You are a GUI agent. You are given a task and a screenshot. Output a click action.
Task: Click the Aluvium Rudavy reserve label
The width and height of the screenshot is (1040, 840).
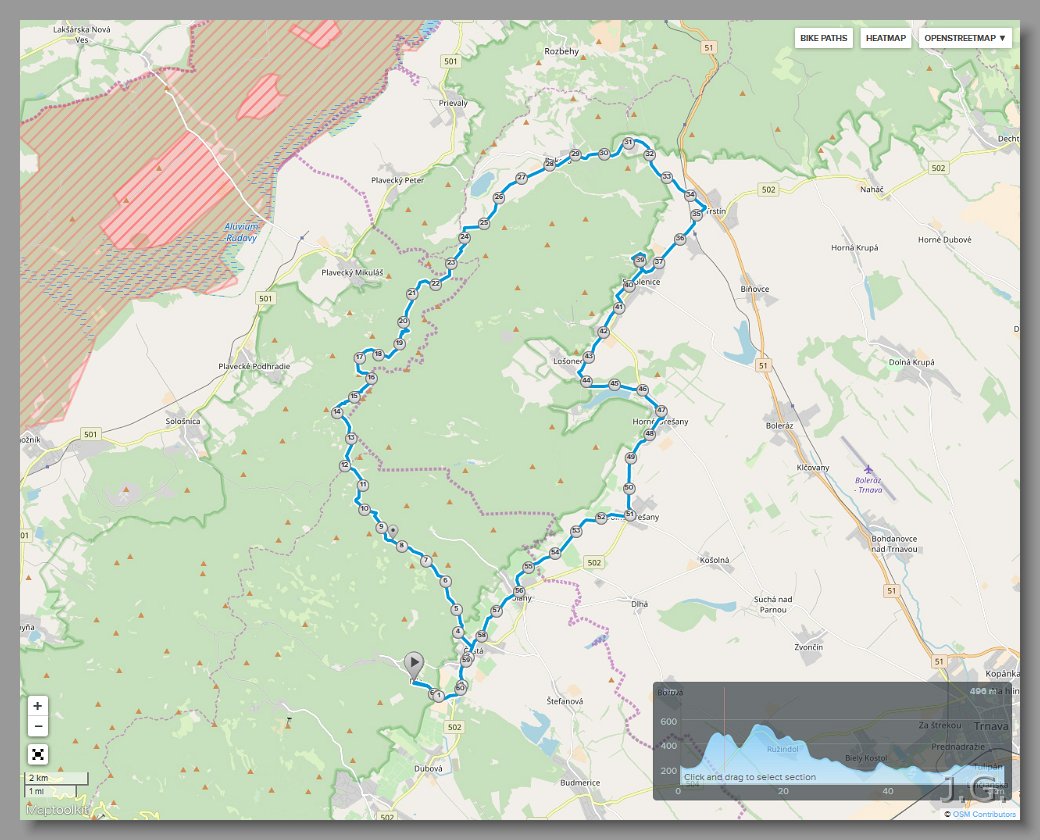click(241, 232)
